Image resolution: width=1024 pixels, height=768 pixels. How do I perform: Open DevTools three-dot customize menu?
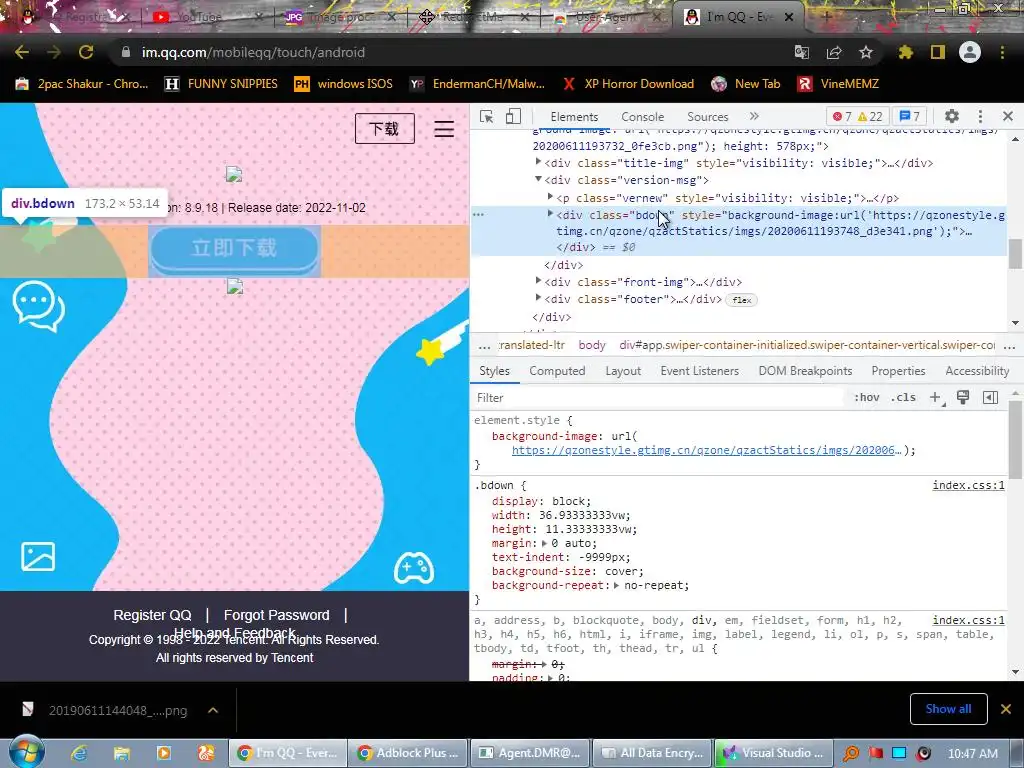coord(980,116)
